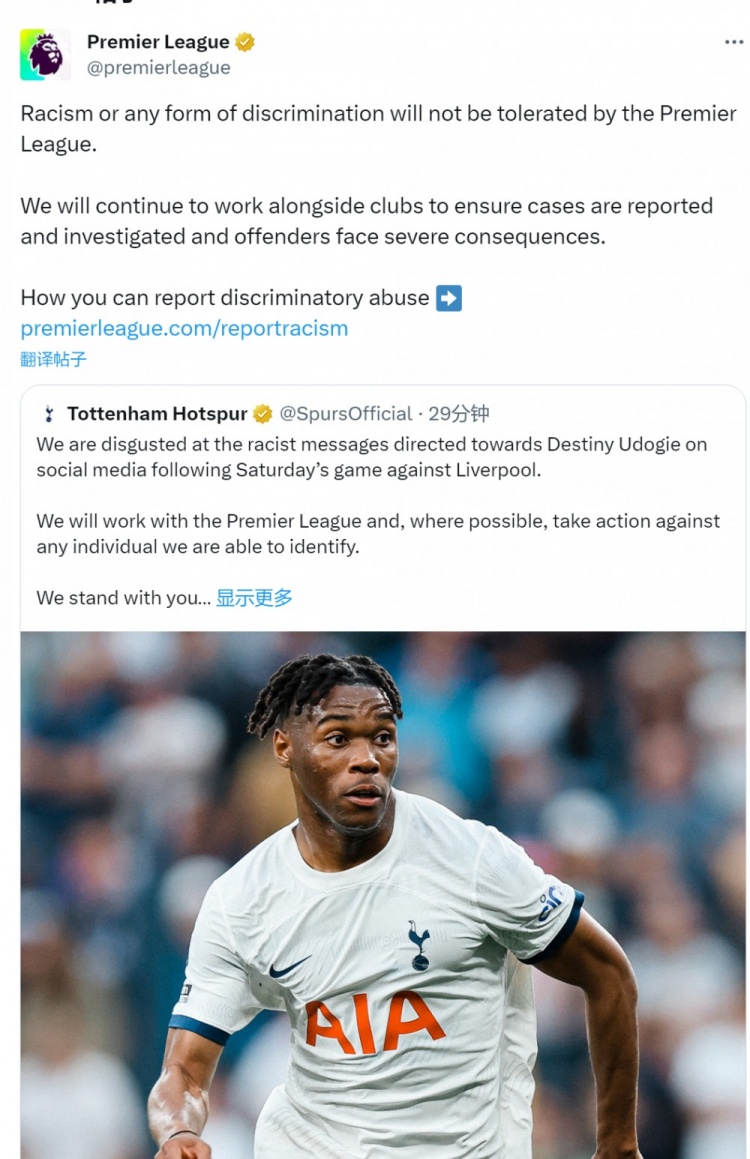The width and height of the screenshot is (750, 1159).
Task: Open the Destiny Udogie player photo
Action: tap(383, 894)
